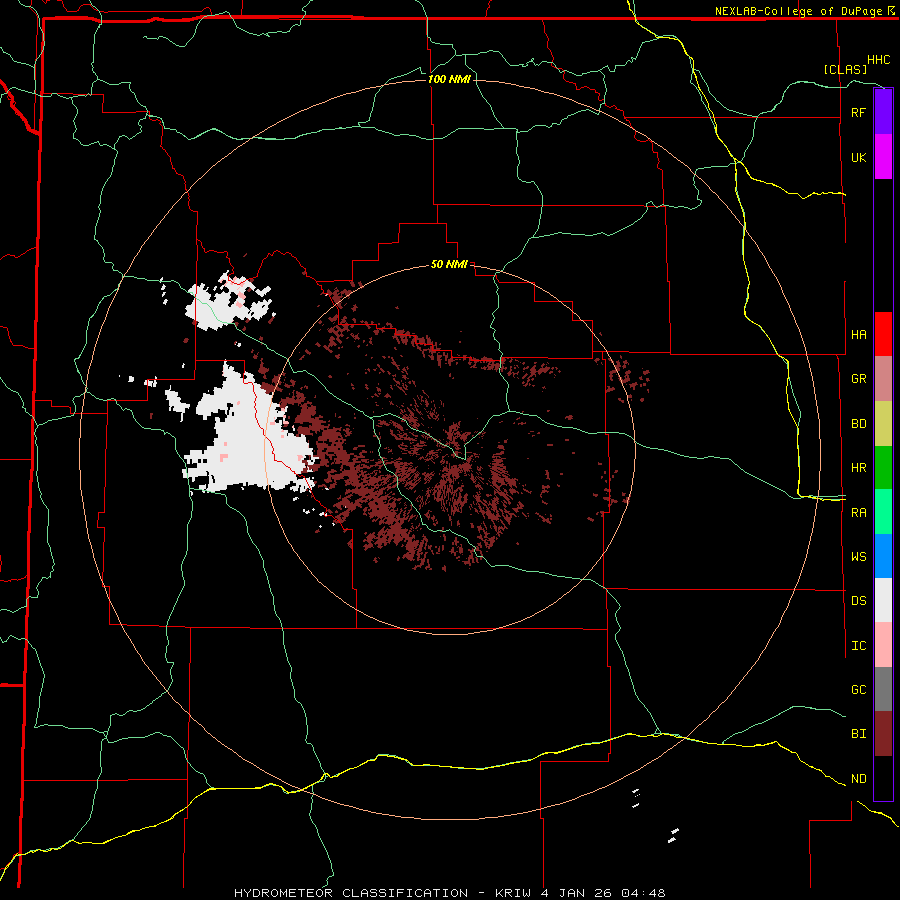
Task: Click the DS legend label
Action: coord(858,601)
